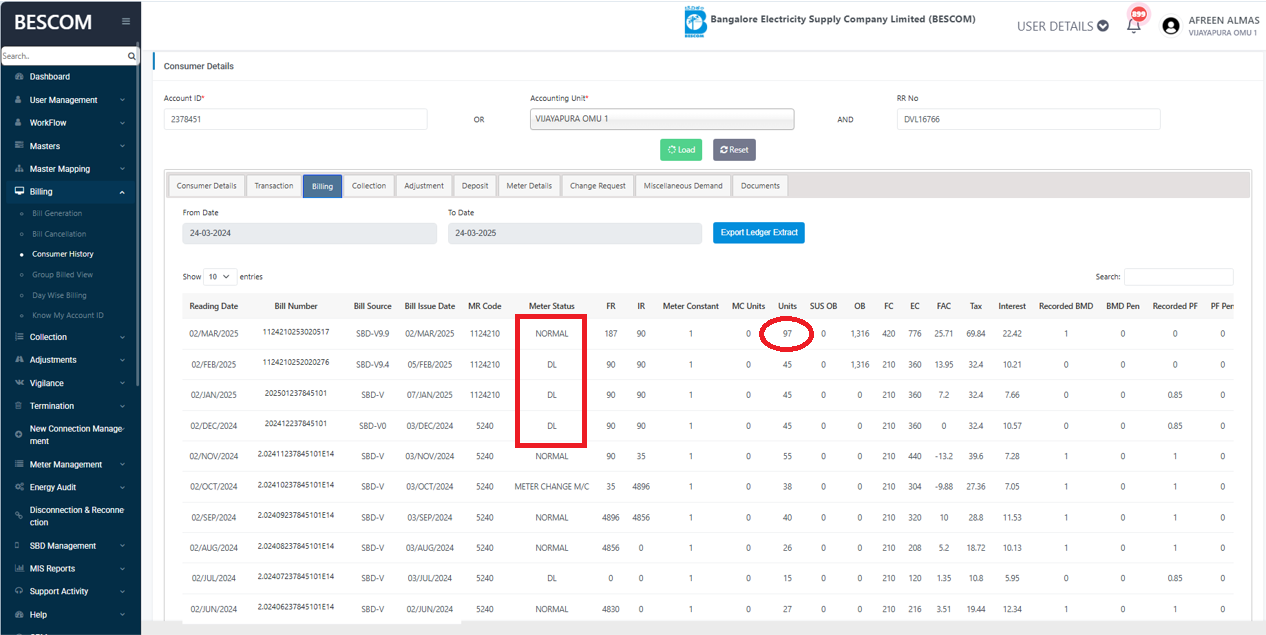Expand the User Management menu chevron
This screenshot has width=1266, height=635.
[x=122, y=100]
